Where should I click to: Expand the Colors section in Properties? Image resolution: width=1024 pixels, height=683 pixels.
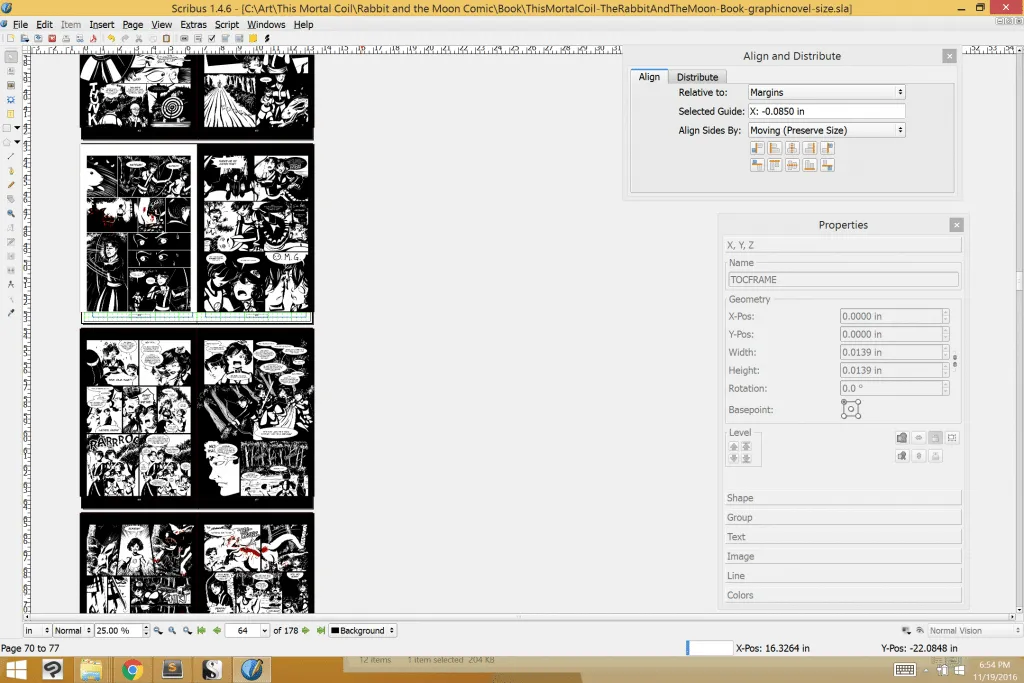(842, 595)
